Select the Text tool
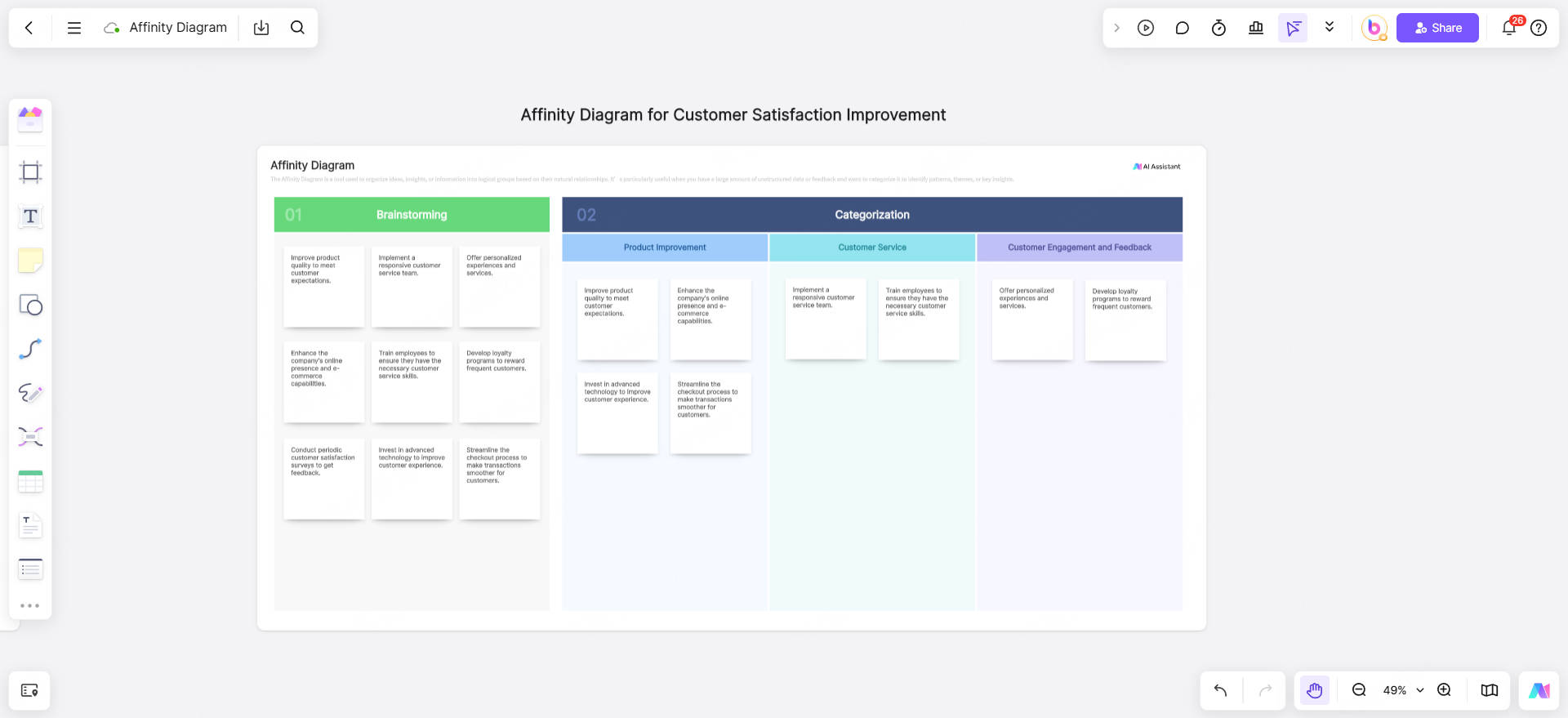The image size is (1568, 718). point(30,216)
